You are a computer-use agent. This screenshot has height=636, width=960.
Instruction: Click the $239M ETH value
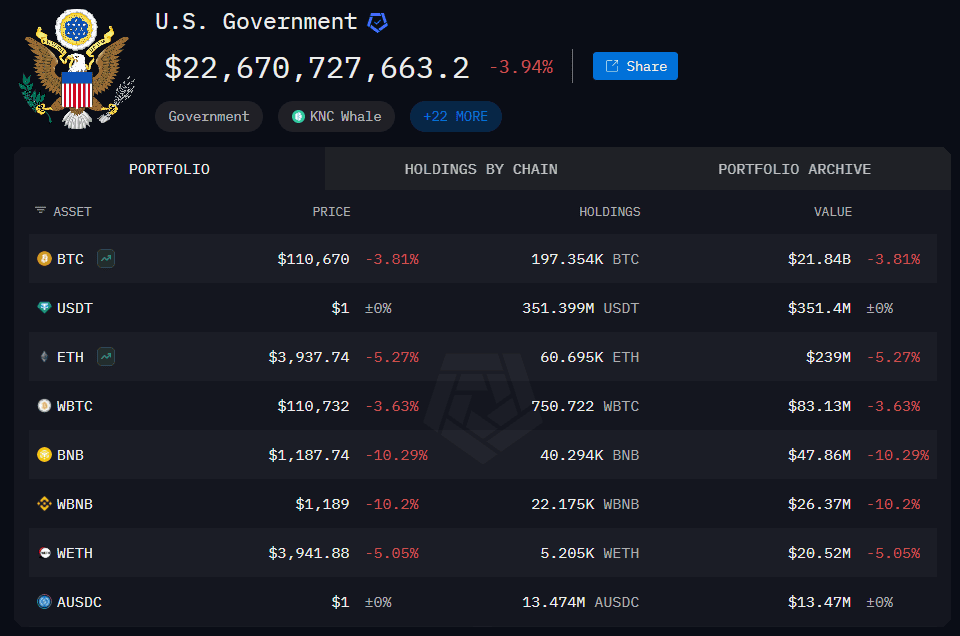click(x=828, y=357)
